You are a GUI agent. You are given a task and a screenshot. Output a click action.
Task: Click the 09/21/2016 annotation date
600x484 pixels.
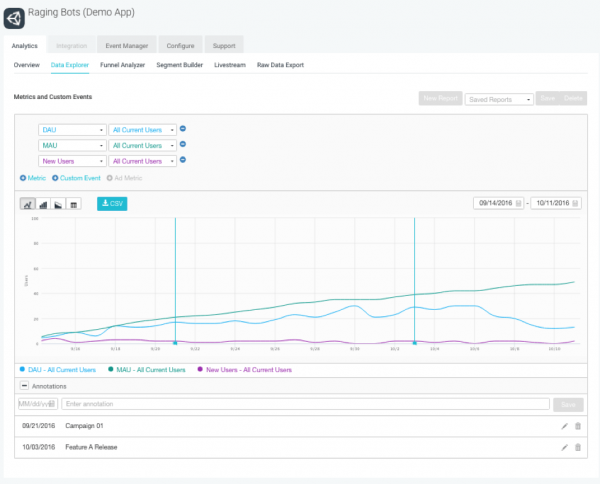pos(39,426)
